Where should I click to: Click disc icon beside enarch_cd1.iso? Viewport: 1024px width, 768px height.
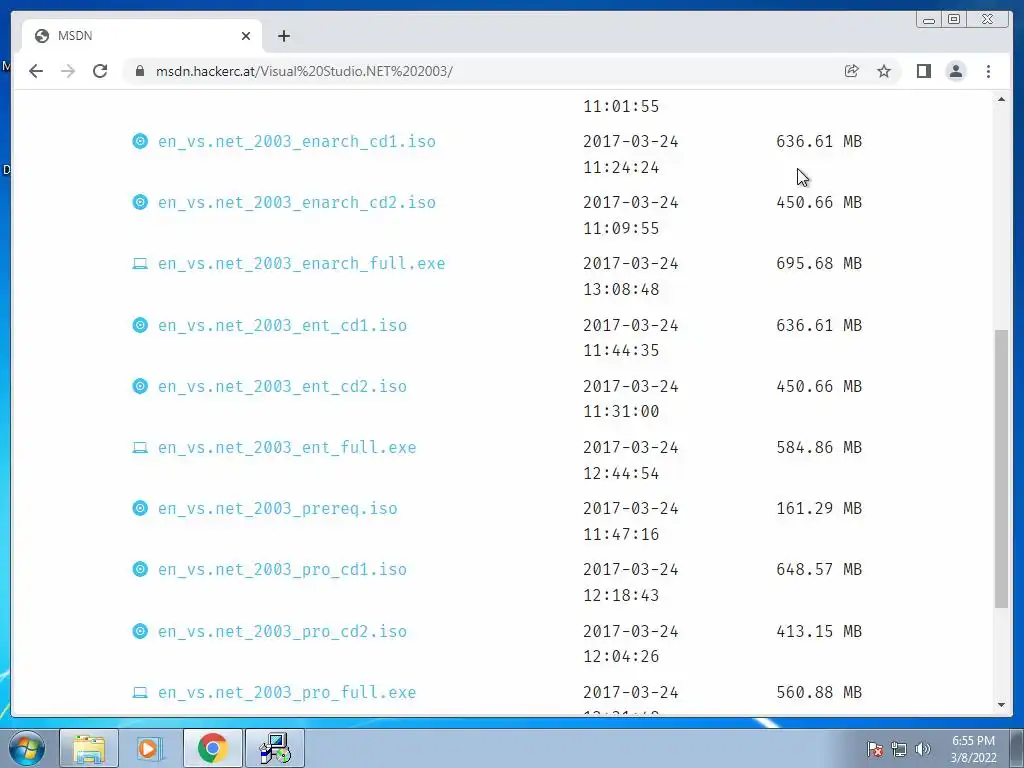(x=140, y=141)
